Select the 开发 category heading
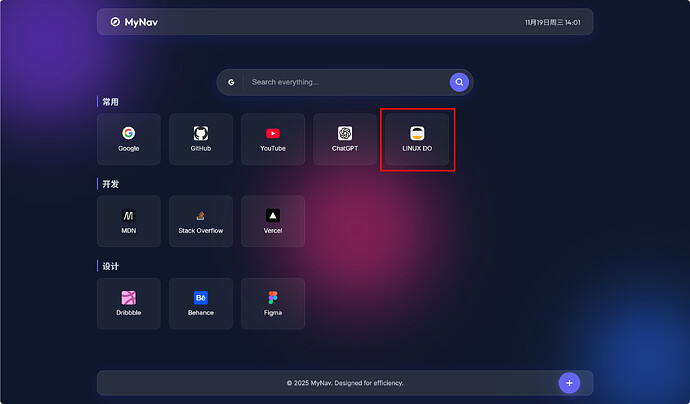 (x=110, y=184)
